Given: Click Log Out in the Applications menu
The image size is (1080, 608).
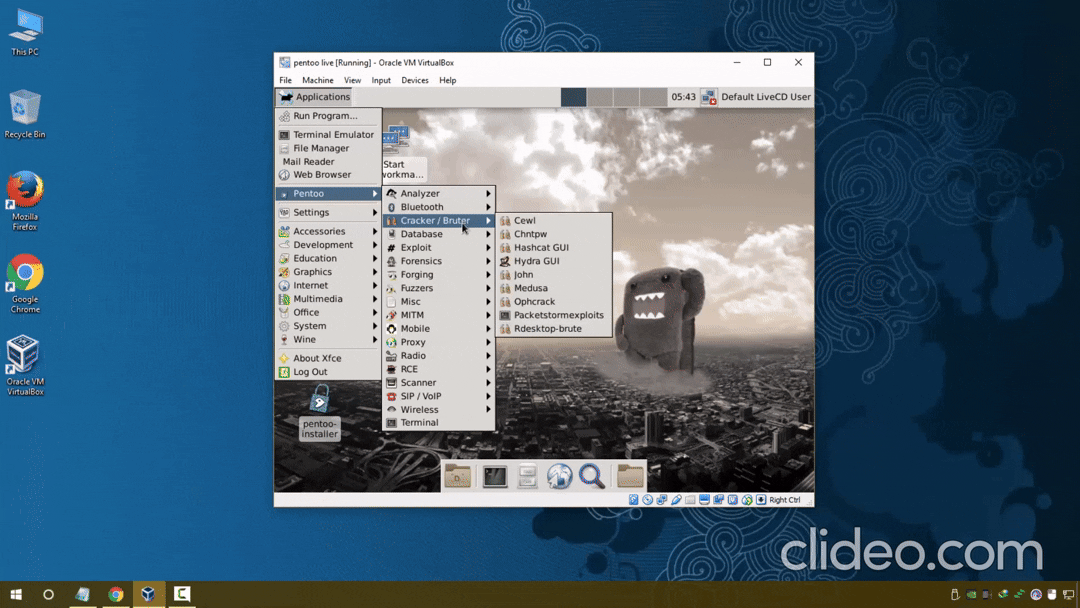Looking at the screenshot, I should 310,372.
